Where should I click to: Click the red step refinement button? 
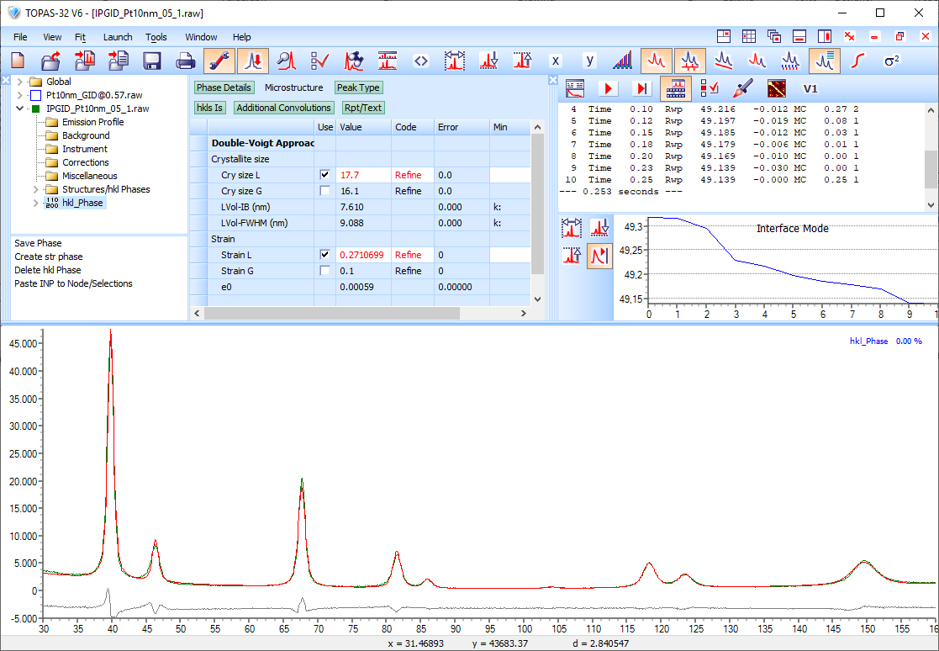(641, 89)
